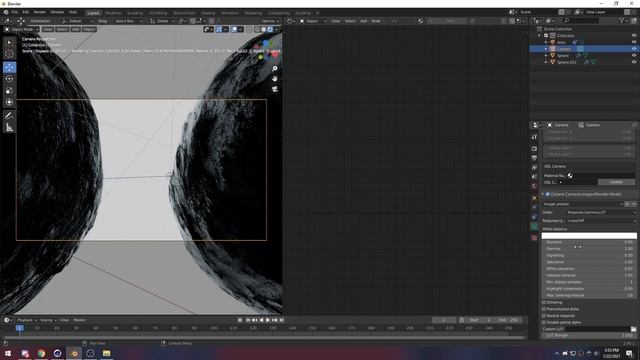The width and height of the screenshot is (640, 360).
Task: Open the Edit menu
Action: [26, 12]
